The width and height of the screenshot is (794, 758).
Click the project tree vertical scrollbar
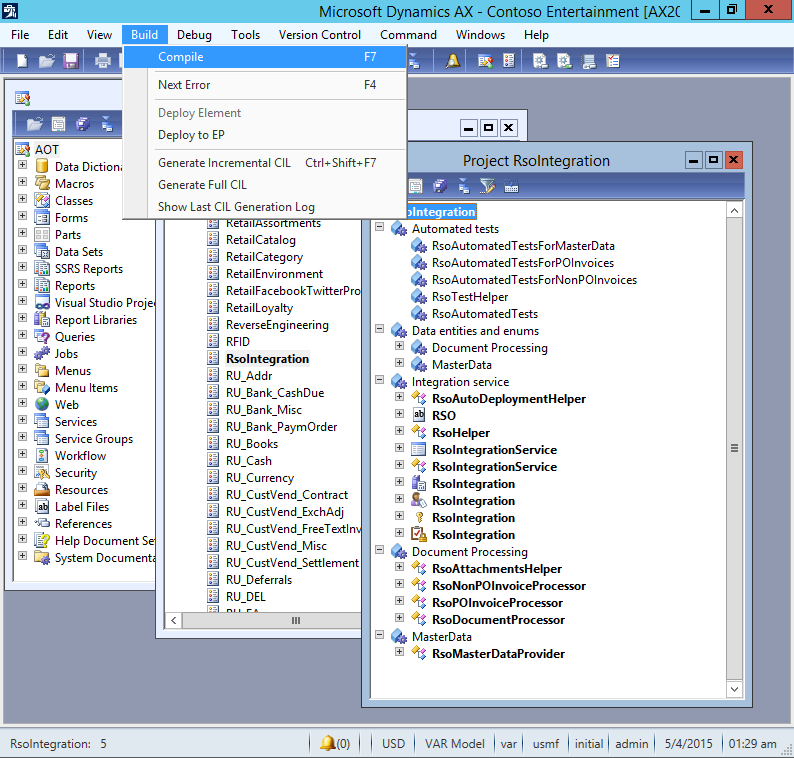click(x=735, y=448)
